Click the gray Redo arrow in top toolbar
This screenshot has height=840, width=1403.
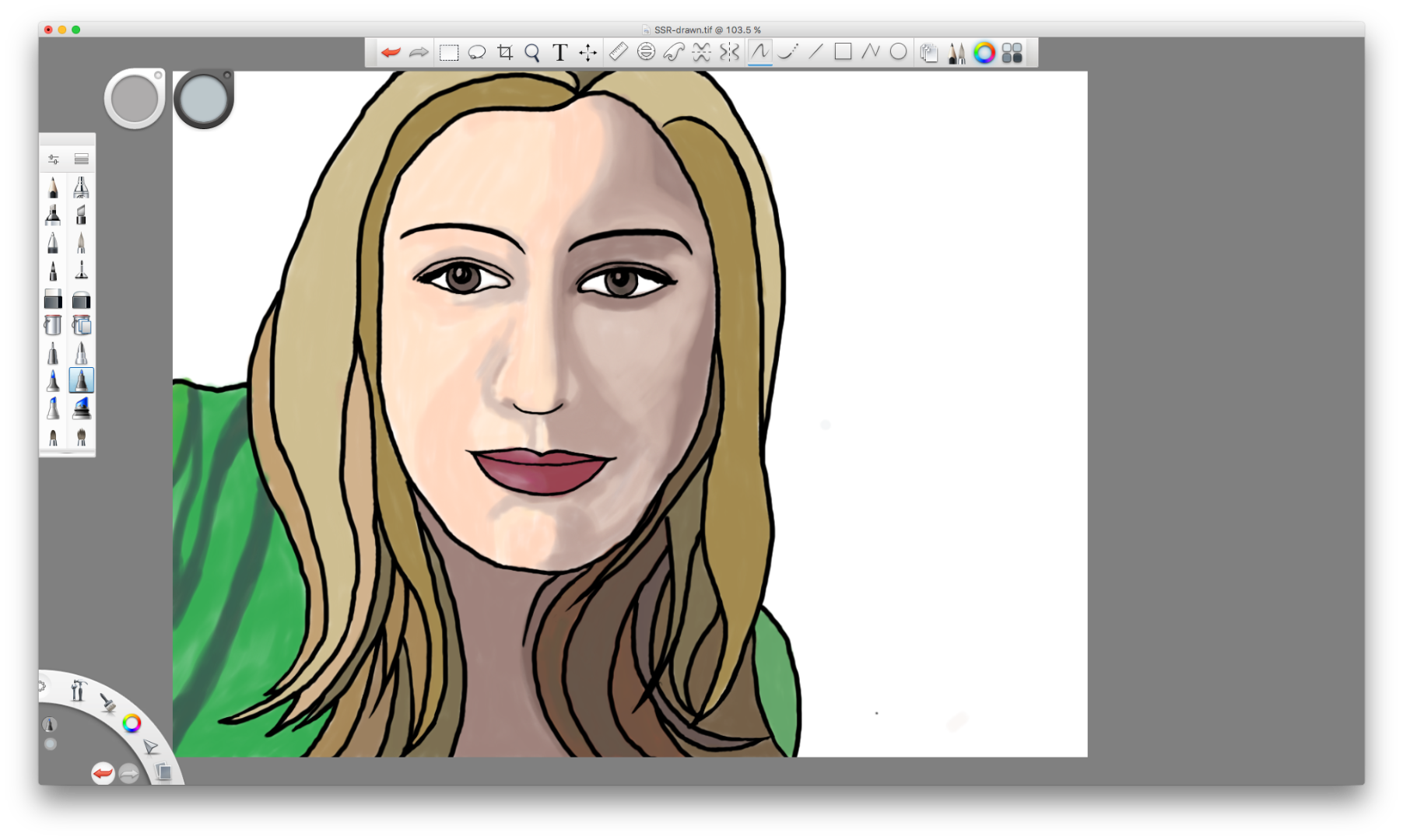pos(419,52)
